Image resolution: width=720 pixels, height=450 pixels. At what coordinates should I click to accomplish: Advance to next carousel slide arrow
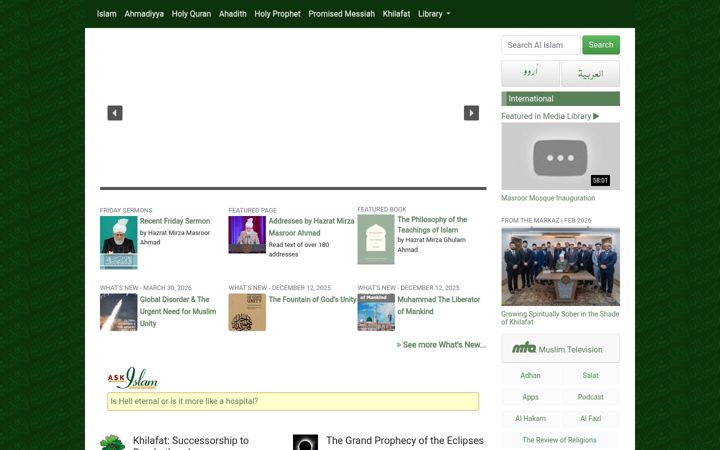click(x=471, y=113)
